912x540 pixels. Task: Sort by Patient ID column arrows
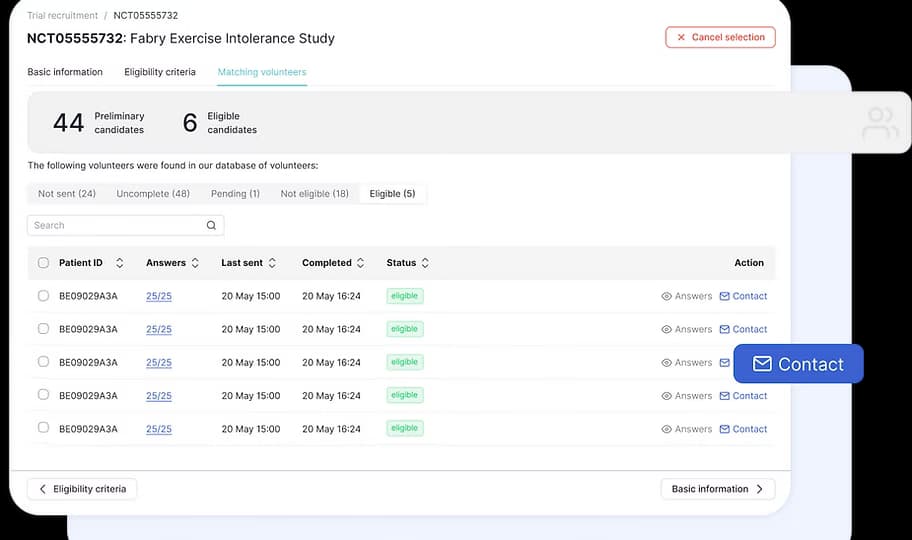[120, 263]
